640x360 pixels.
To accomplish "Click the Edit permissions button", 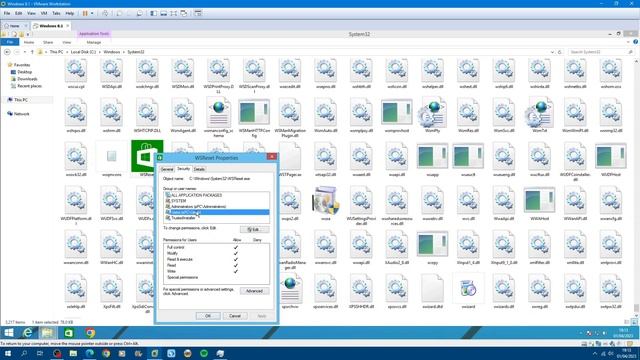I will pos(254,229).
